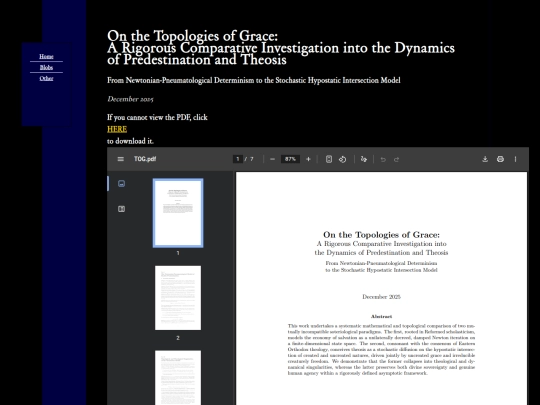Screen dimensions: 540x405
Task: Show document outline view in sidebar
Action: (x=122, y=209)
